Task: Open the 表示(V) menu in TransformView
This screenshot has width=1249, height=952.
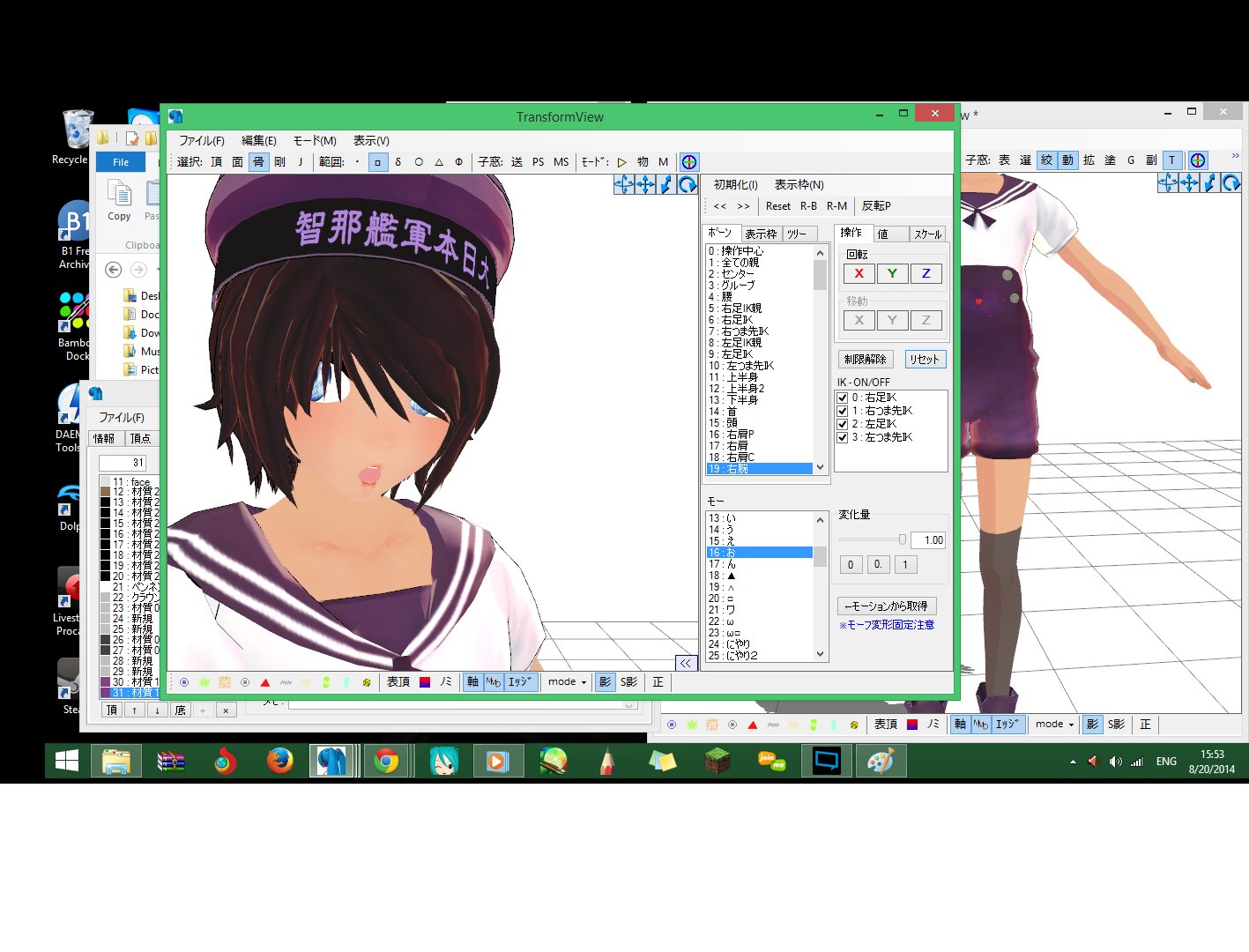Action: tap(371, 141)
